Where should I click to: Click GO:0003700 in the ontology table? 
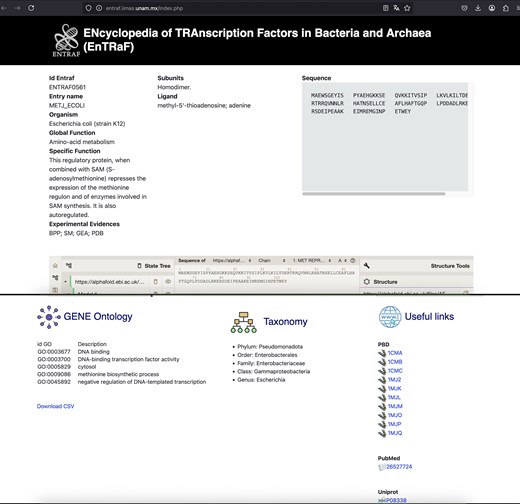click(54, 359)
